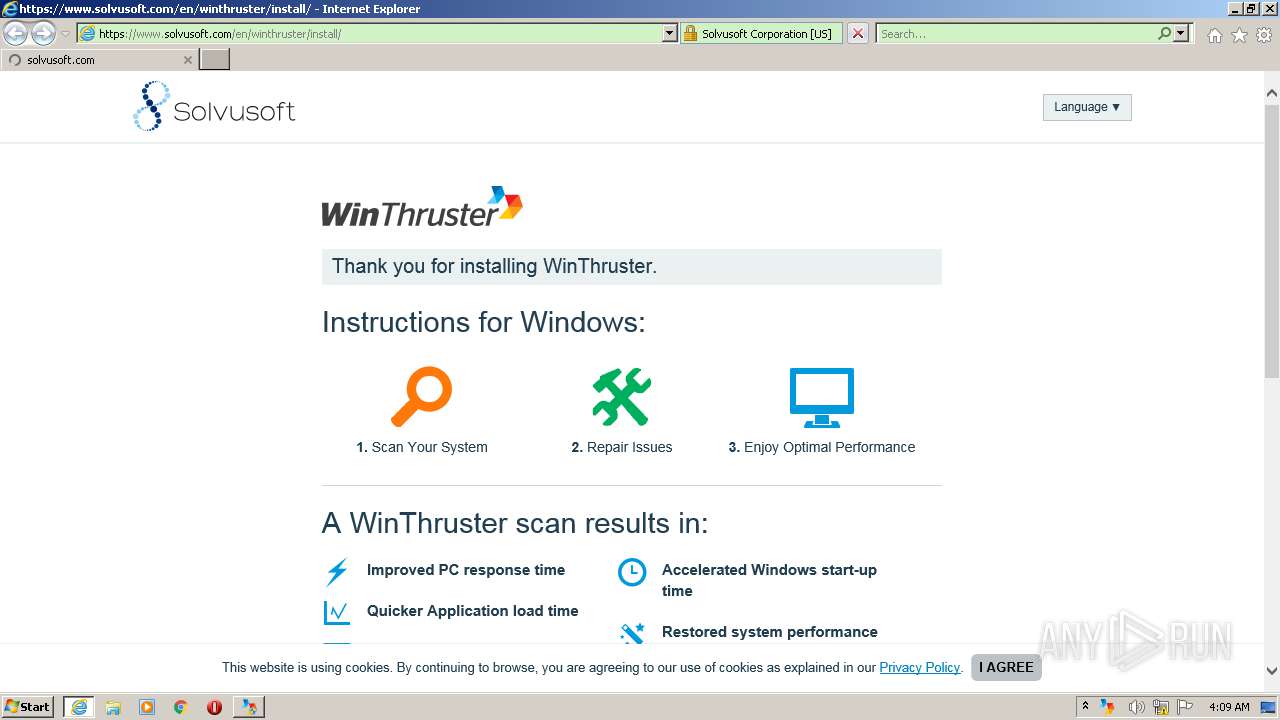Viewport: 1280px width, 720px height.
Task: Open the Privacy Policy link
Action: tap(919, 667)
